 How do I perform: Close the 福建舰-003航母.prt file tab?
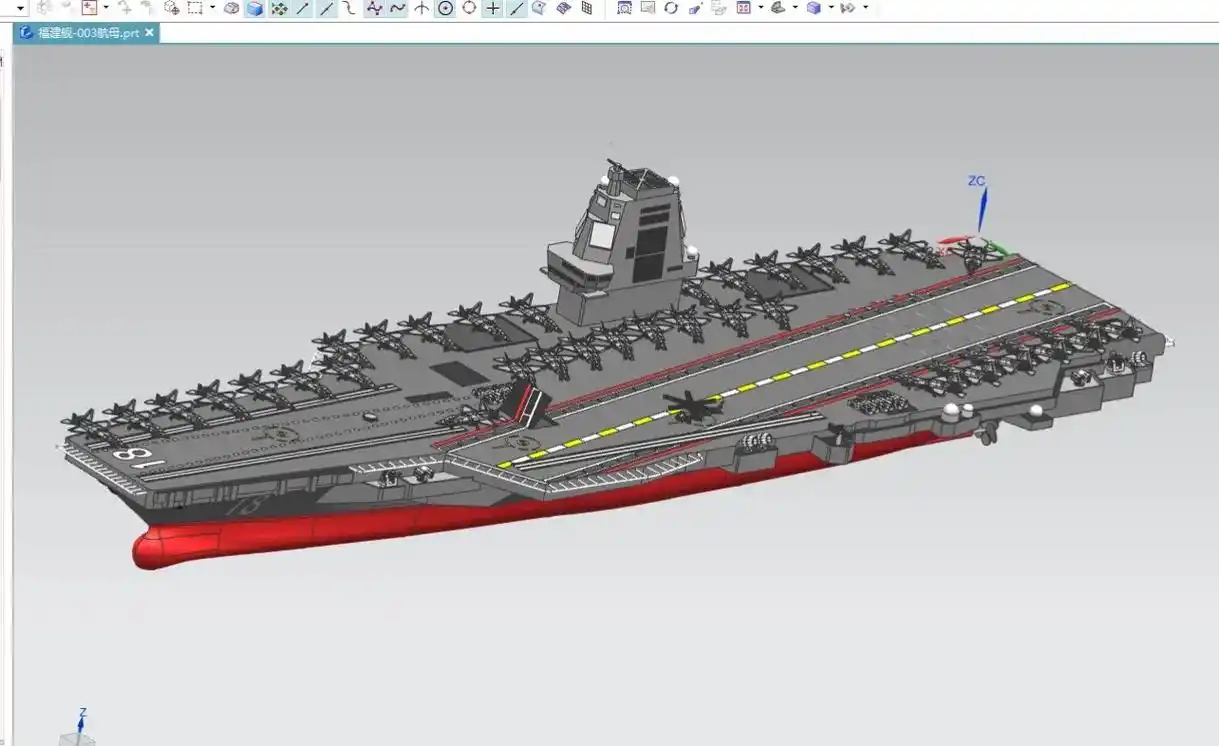click(150, 32)
